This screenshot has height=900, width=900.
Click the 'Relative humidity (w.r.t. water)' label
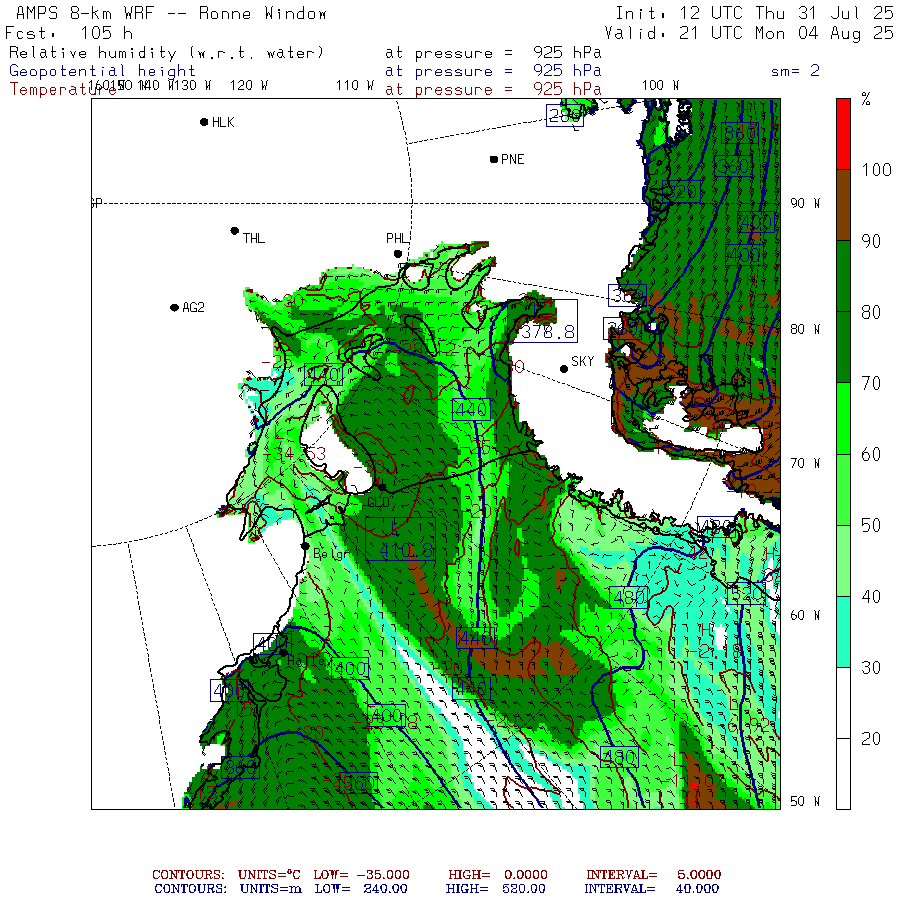tap(166, 53)
